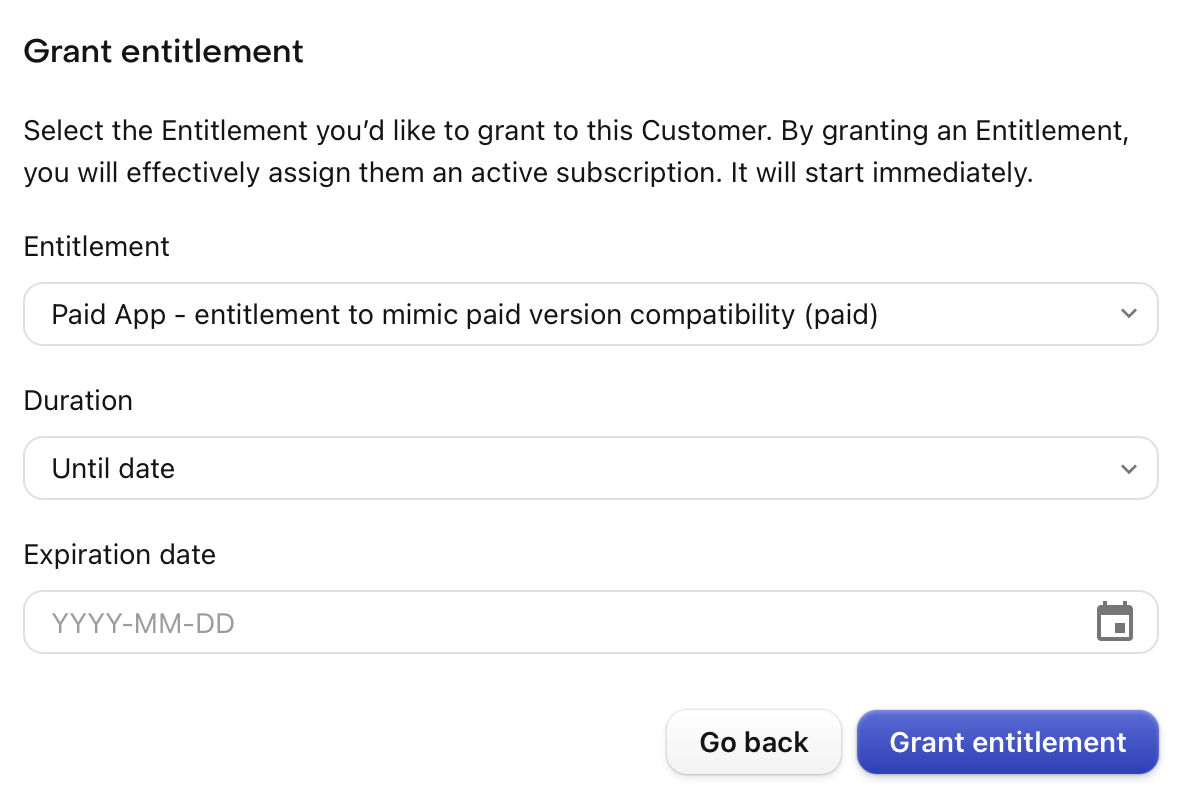Focus the Expiration date input field
The height and width of the screenshot is (798, 1180).
(x=591, y=622)
